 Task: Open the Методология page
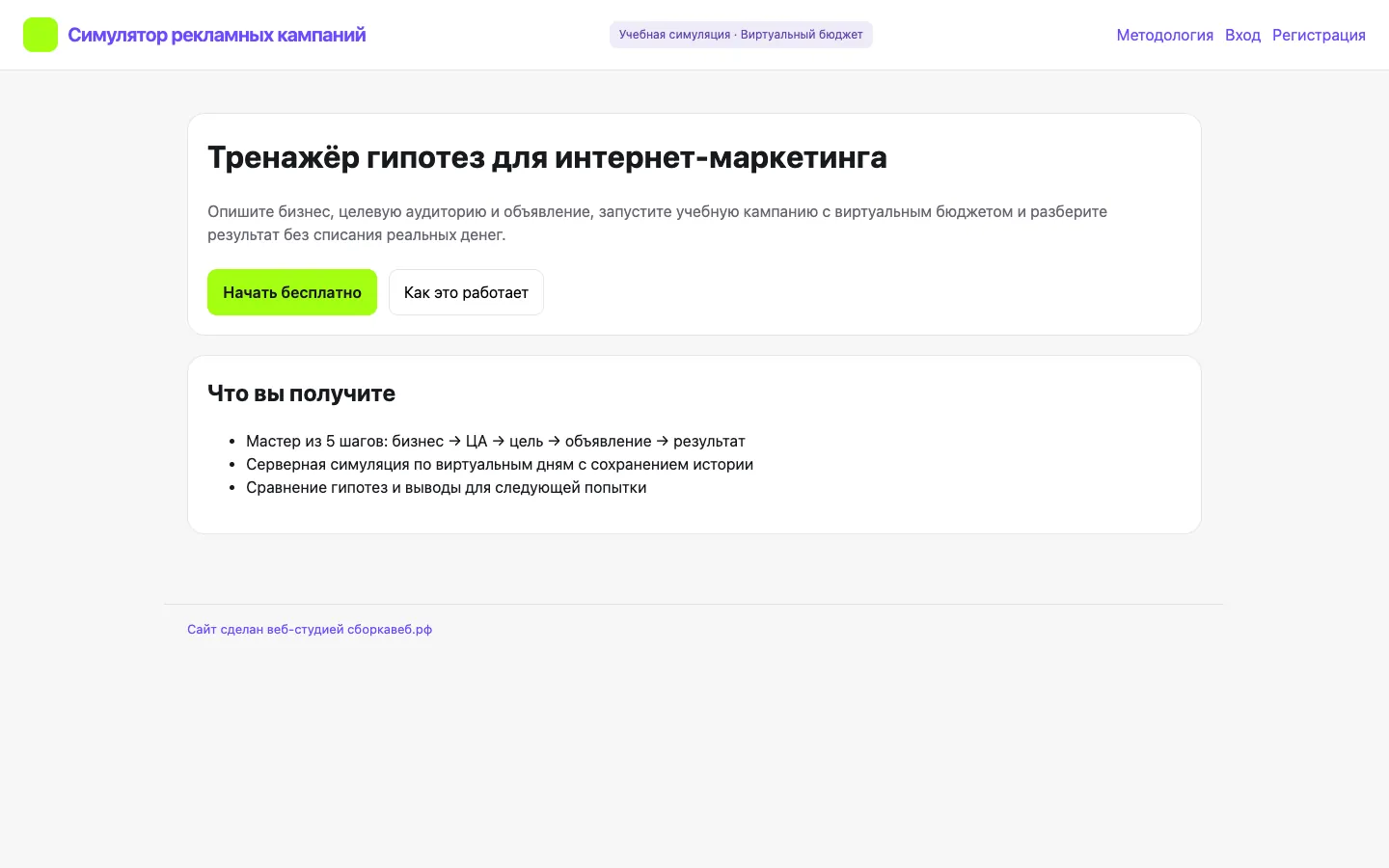(x=1164, y=35)
